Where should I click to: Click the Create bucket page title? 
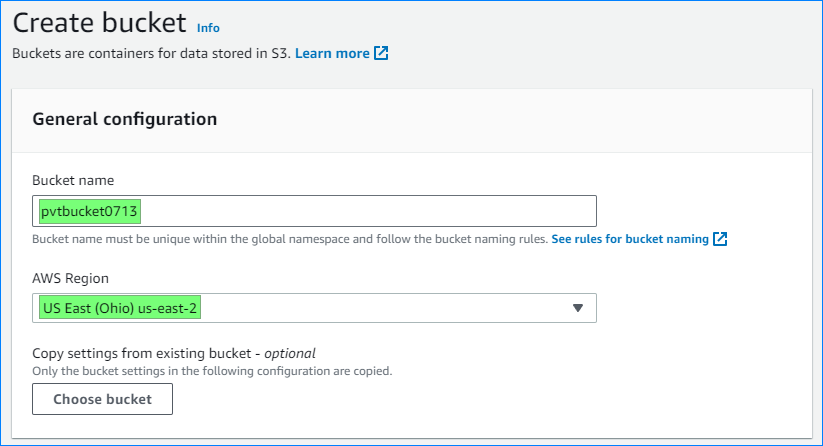pos(99,23)
